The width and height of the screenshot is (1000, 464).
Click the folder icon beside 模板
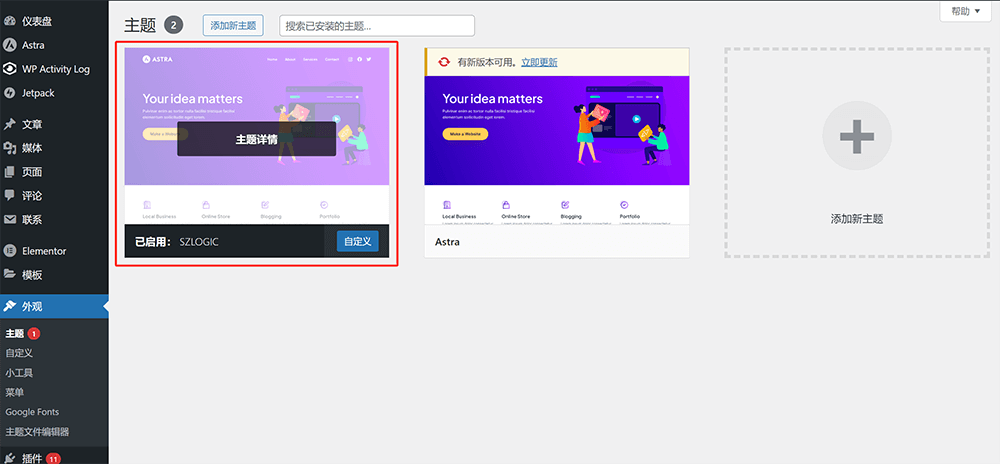pyautogui.click(x=10, y=275)
